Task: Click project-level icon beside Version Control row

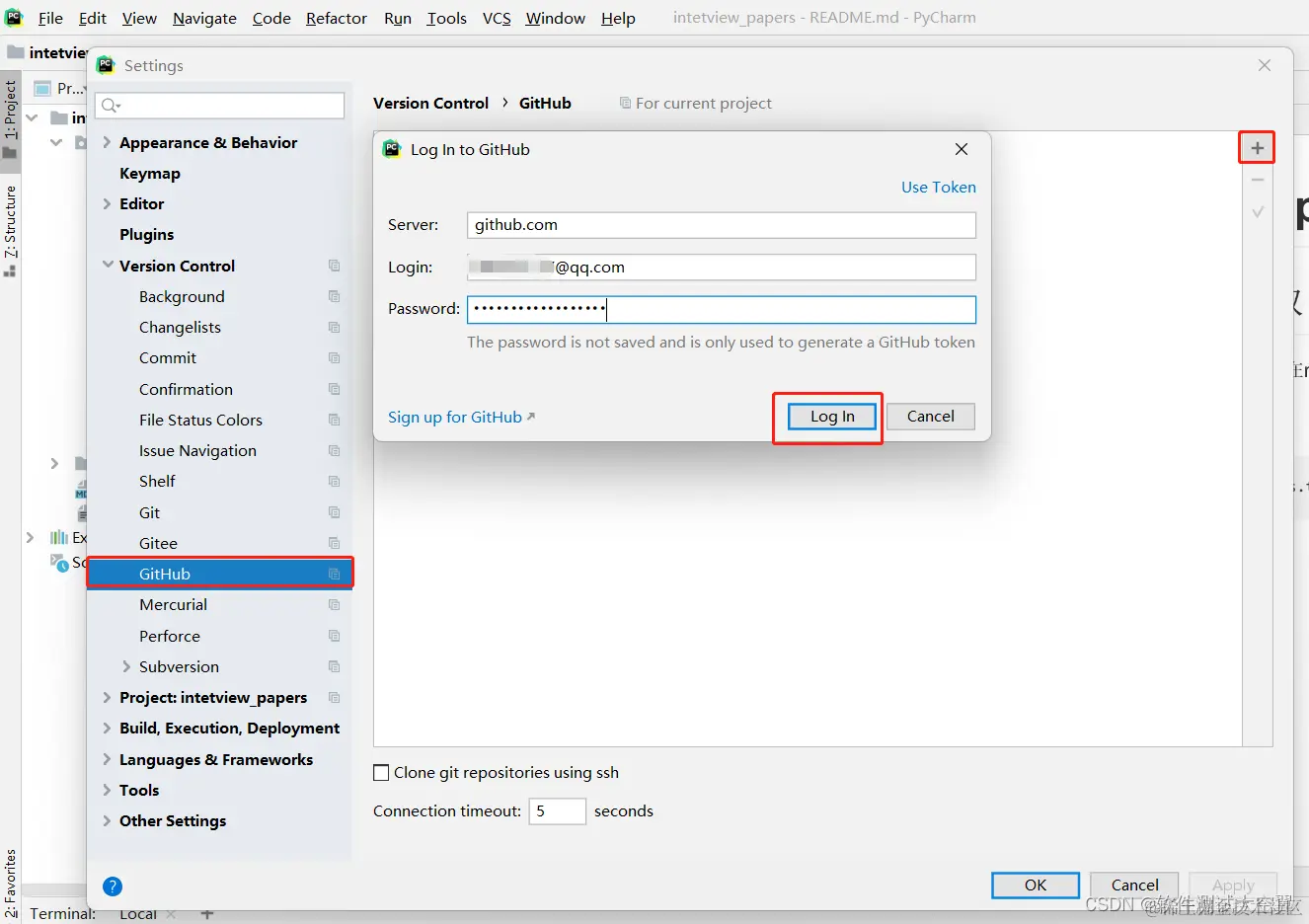Action: pos(334,266)
